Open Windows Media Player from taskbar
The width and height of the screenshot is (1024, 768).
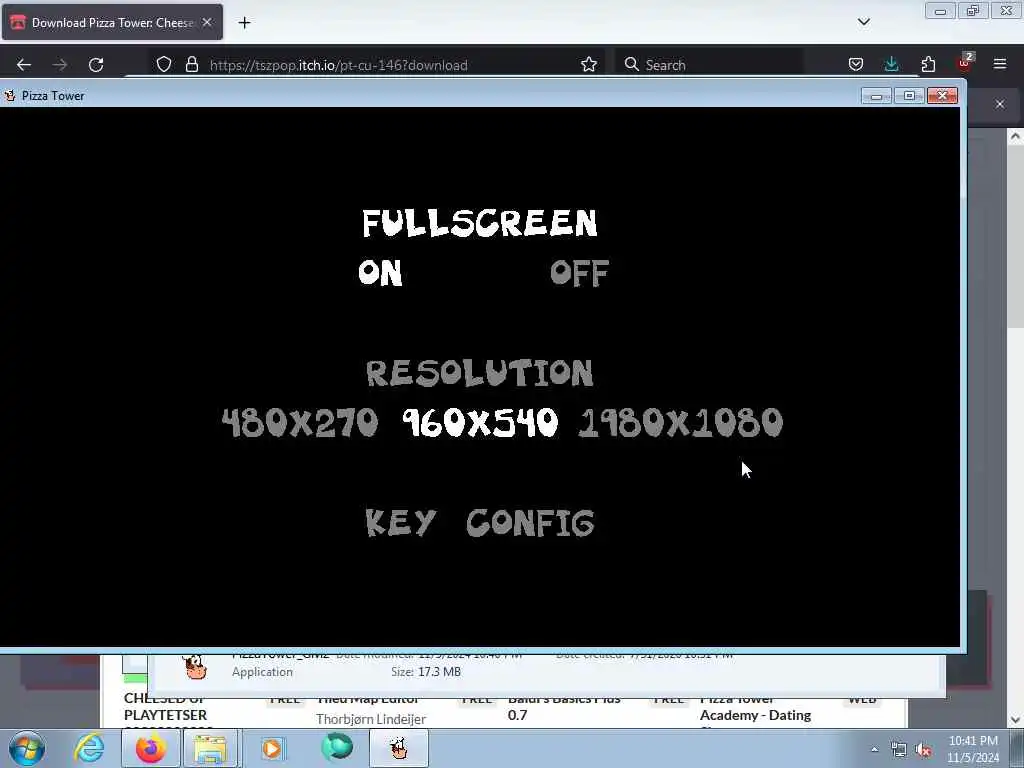tap(272, 748)
